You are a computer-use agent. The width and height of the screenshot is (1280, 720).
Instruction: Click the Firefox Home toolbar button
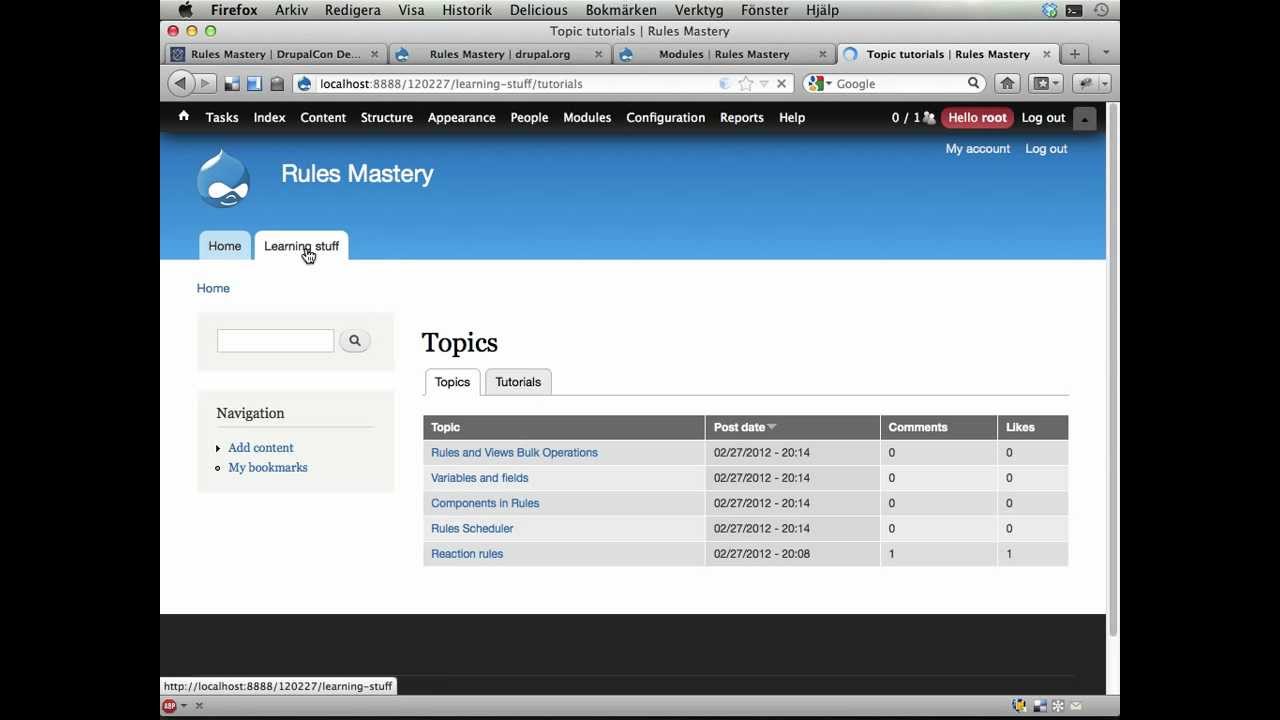[1007, 84]
